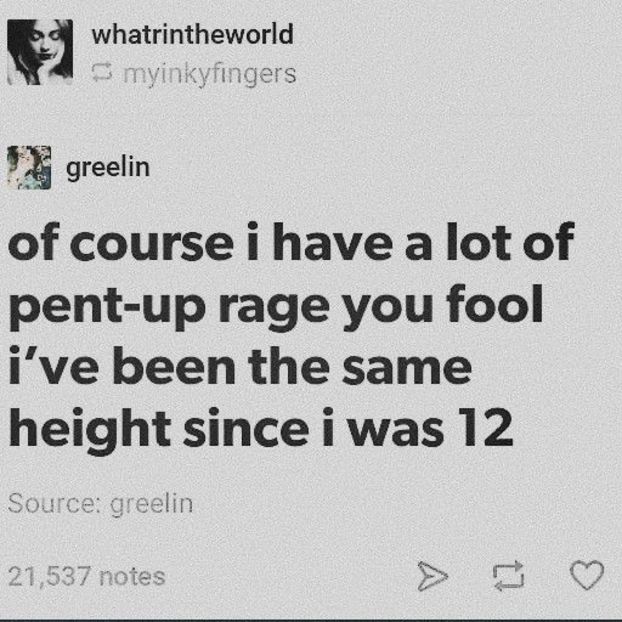This screenshot has height=622, width=622.
Task: Click the text line 'pent-up rage you fool'
Action: coord(276,307)
